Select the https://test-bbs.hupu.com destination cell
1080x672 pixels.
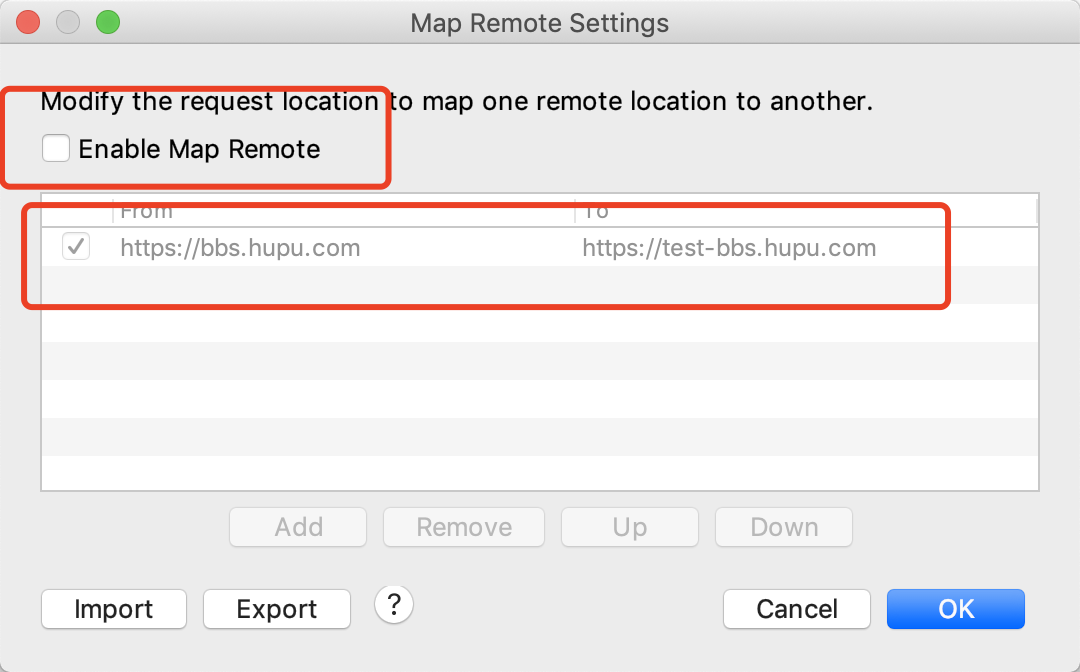[729, 248]
